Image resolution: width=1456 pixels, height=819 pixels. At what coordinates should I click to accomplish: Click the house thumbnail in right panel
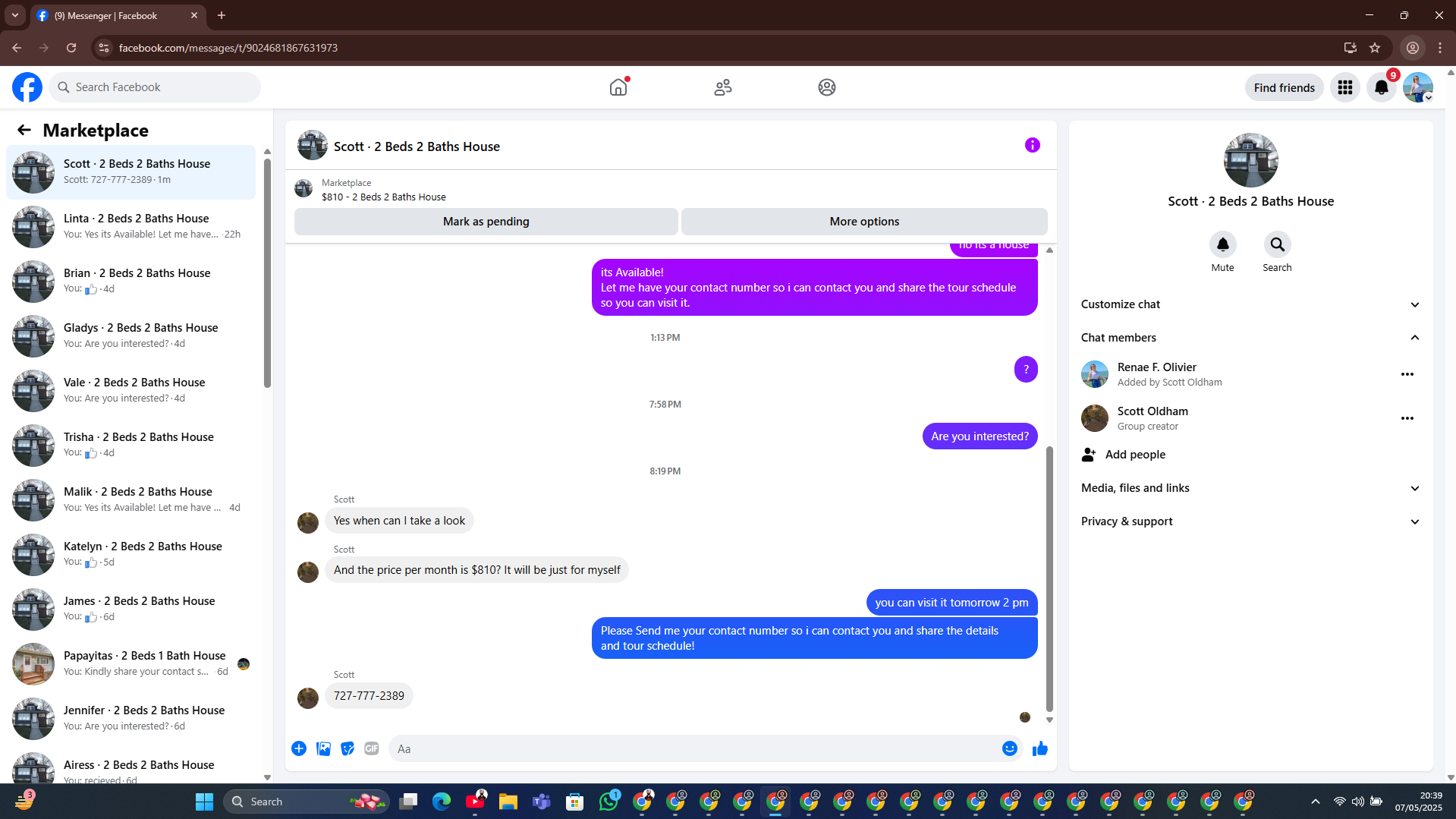pyautogui.click(x=1250, y=160)
